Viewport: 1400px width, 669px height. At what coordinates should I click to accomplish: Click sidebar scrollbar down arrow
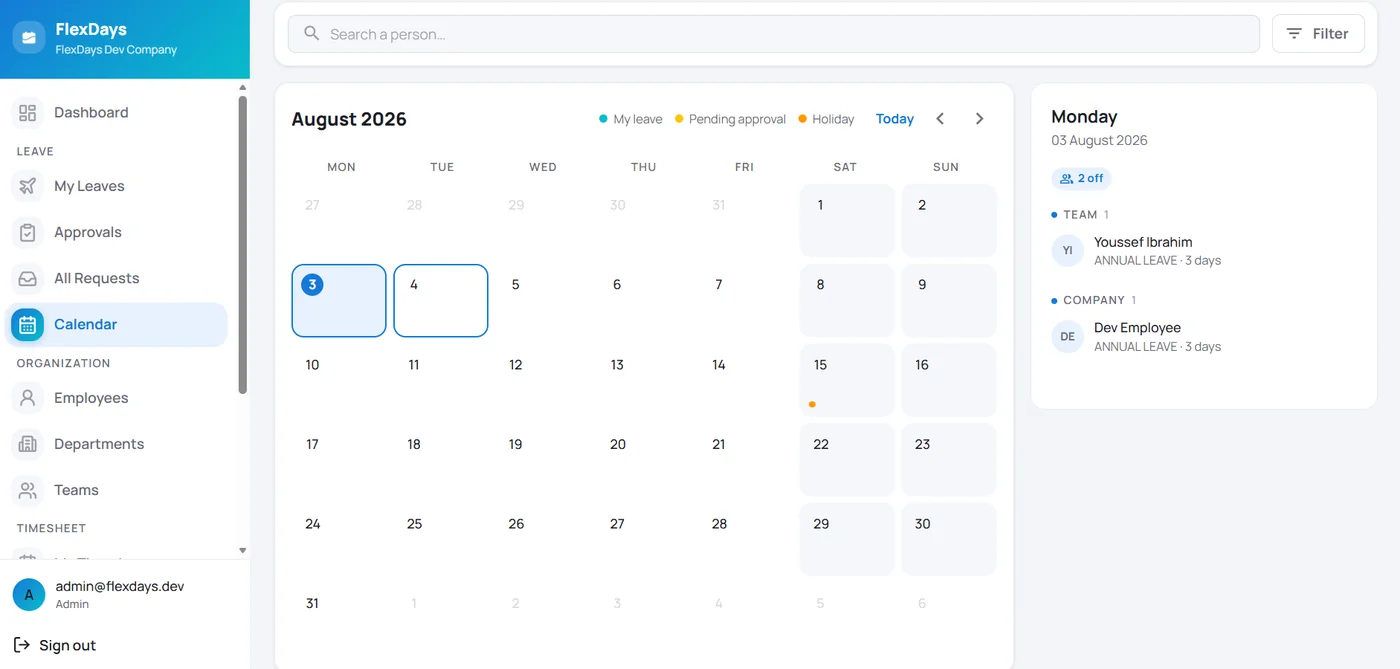pyautogui.click(x=242, y=550)
